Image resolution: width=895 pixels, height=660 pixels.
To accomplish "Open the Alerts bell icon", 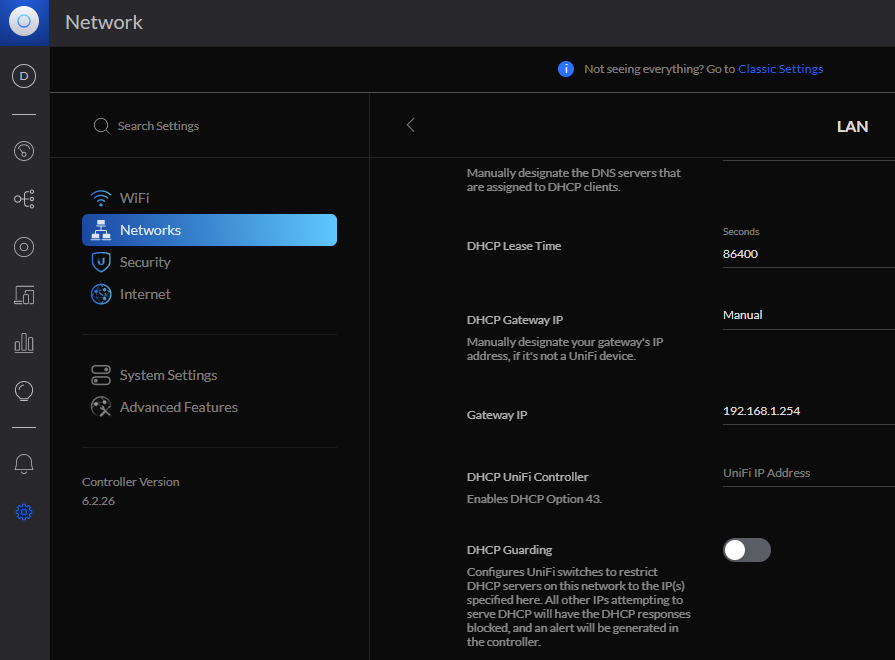I will tap(24, 464).
